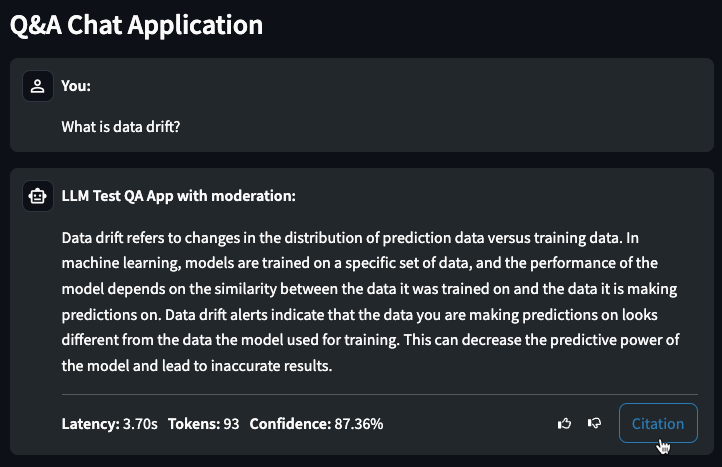
Task: Click the "You:" sender label
Action: point(76,86)
